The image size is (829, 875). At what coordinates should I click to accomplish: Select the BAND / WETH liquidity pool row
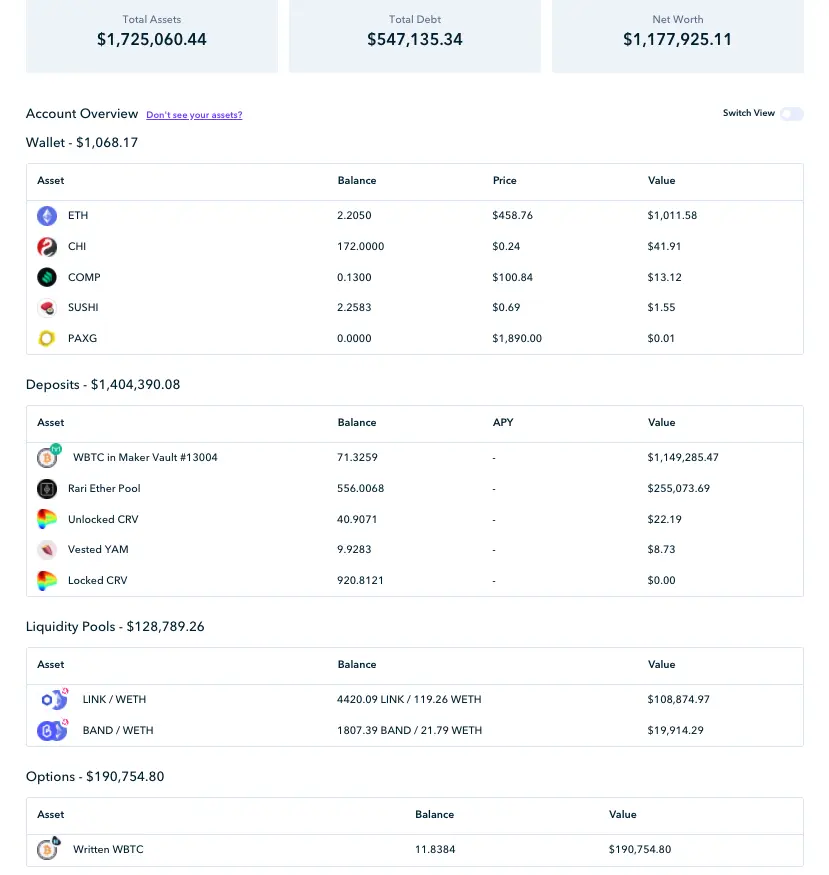[x=414, y=730]
